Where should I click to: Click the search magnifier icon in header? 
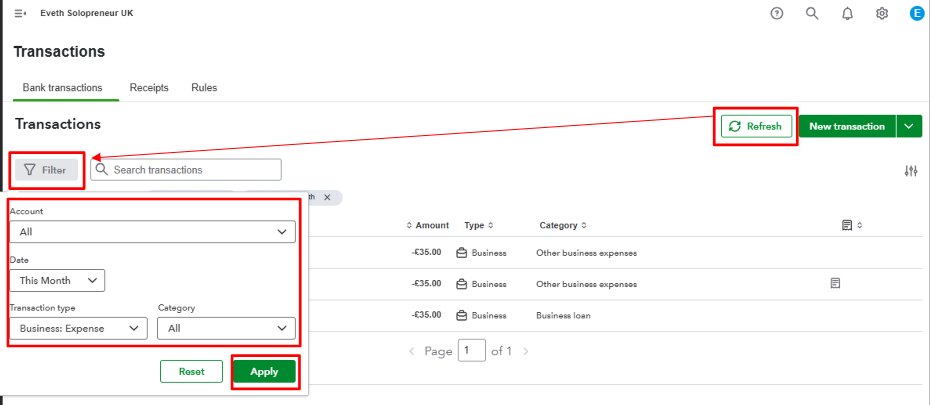[812, 14]
